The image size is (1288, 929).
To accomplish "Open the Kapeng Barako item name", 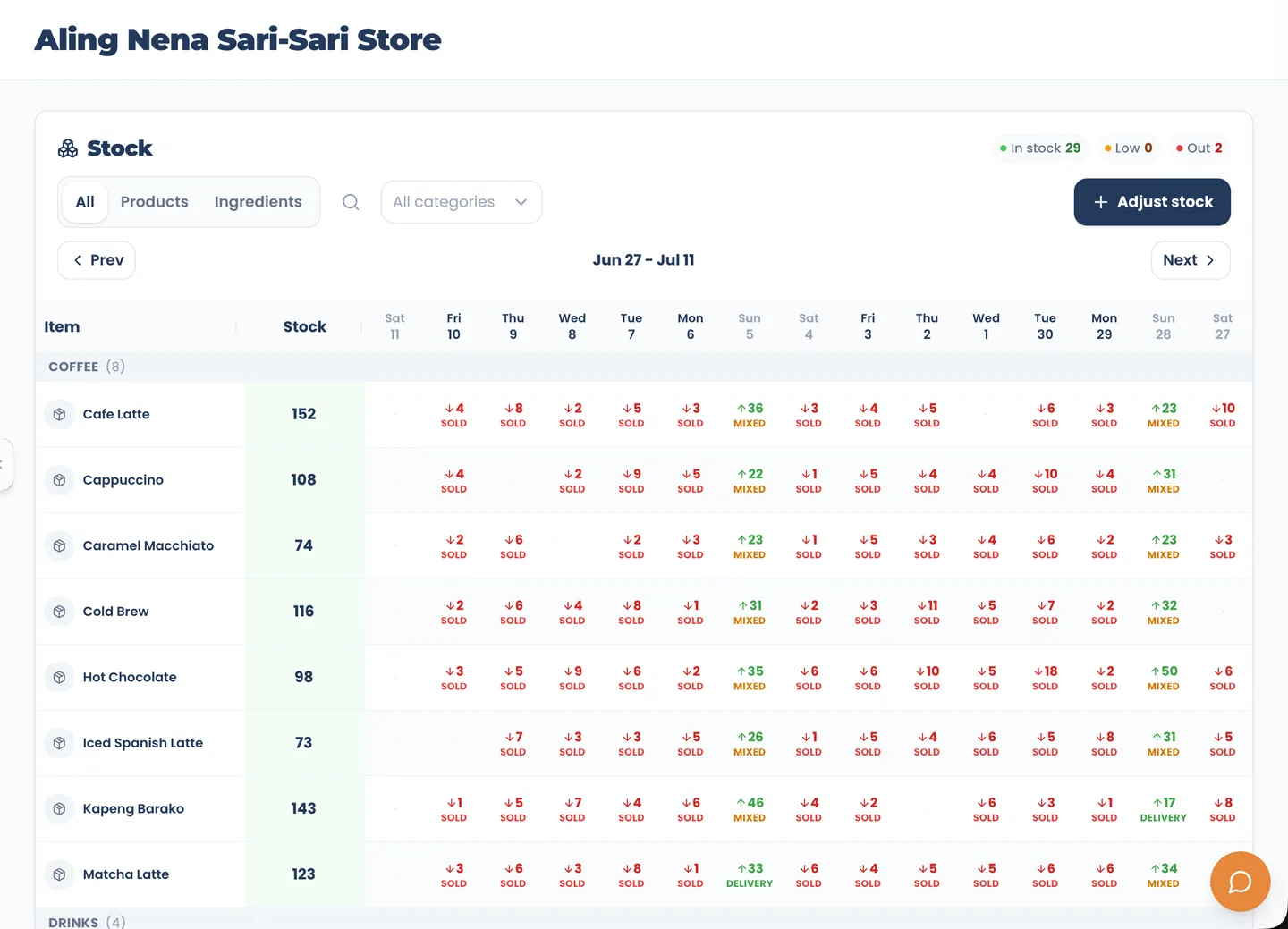I will (x=133, y=808).
